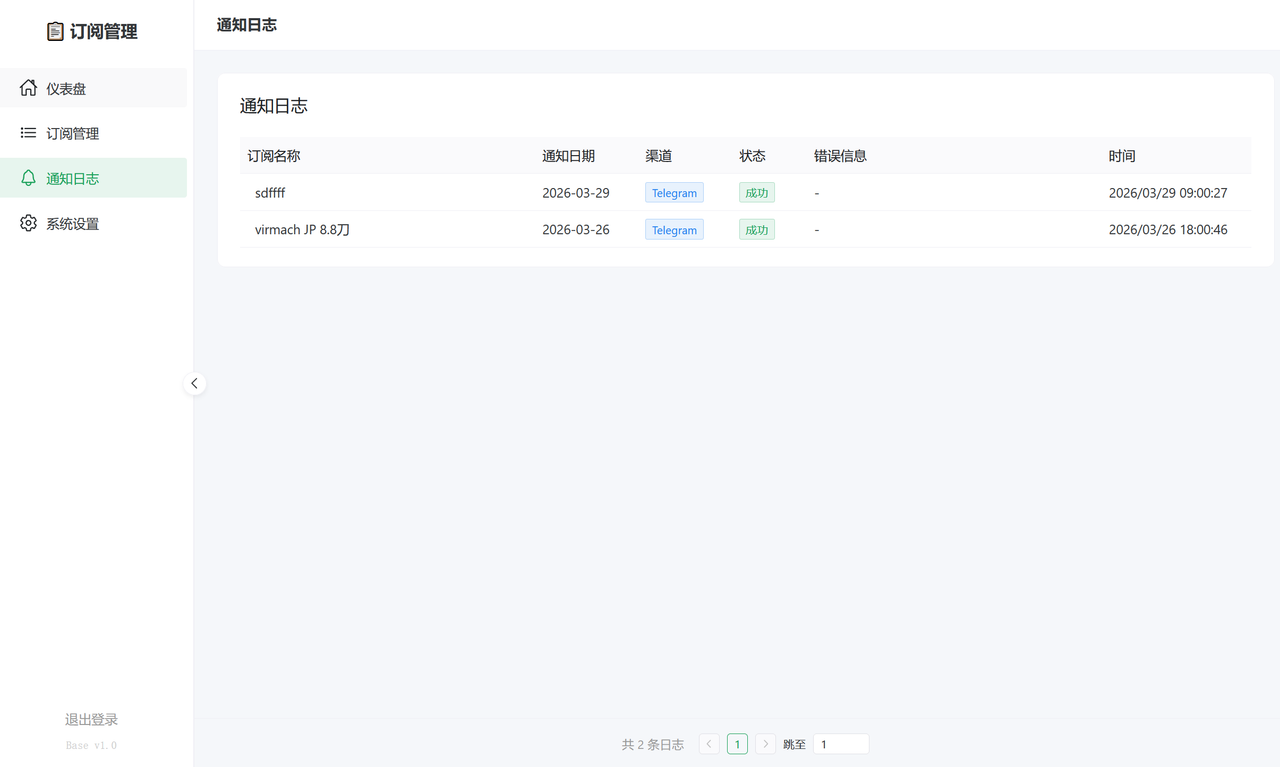Image resolution: width=1280 pixels, height=767 pixels.
Task: Click the 通知日志 card heading
Action: coord(273,106)
